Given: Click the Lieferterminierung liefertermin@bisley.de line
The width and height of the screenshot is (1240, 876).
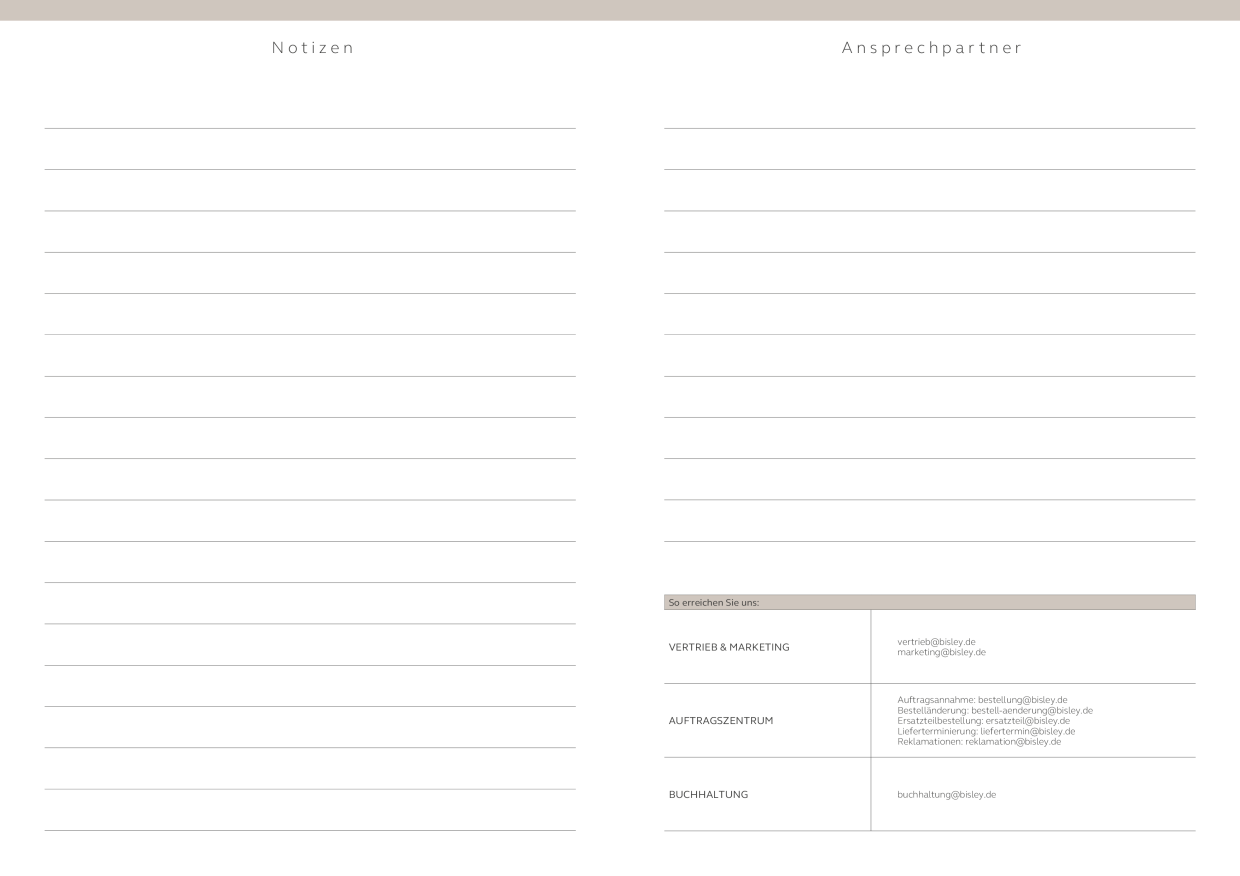Looking at the screenshot, I should coord(986,731).
